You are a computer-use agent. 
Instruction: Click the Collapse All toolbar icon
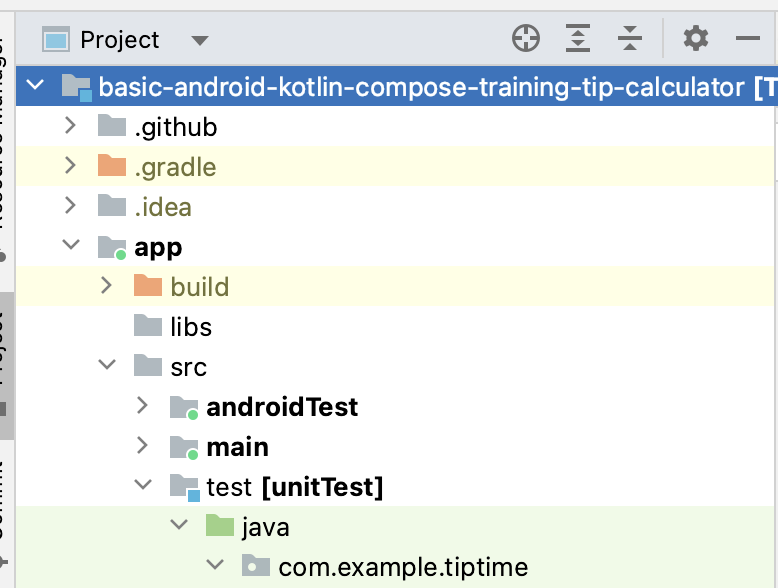(x=630, y=39)
